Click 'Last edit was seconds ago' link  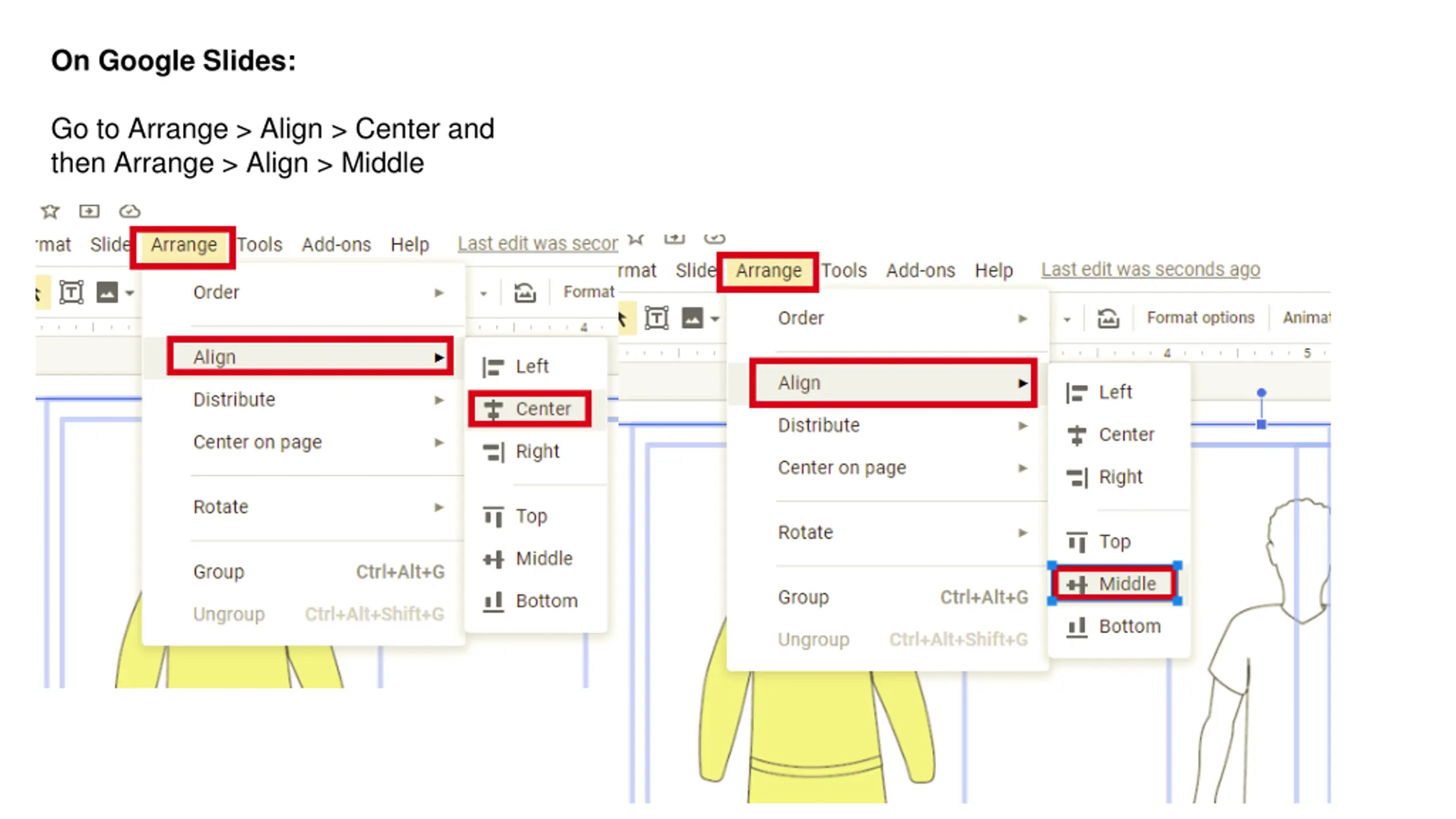(x=1151, y=269)
